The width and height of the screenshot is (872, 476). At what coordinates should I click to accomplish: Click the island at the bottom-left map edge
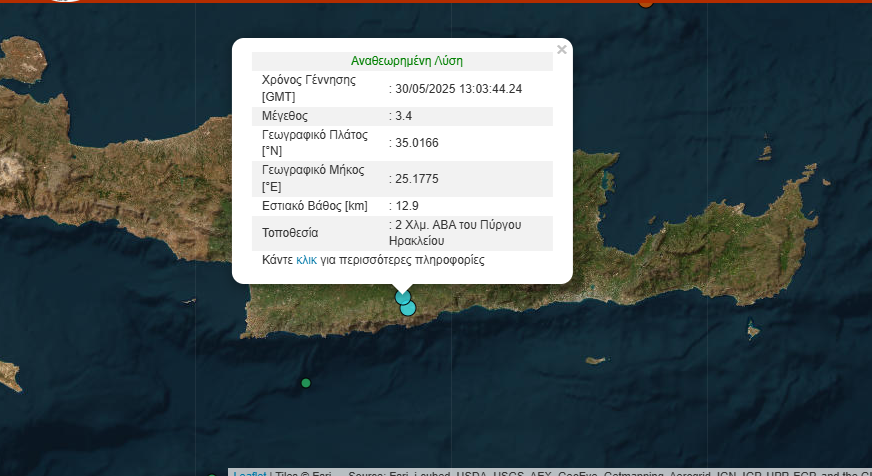(8, 376)
